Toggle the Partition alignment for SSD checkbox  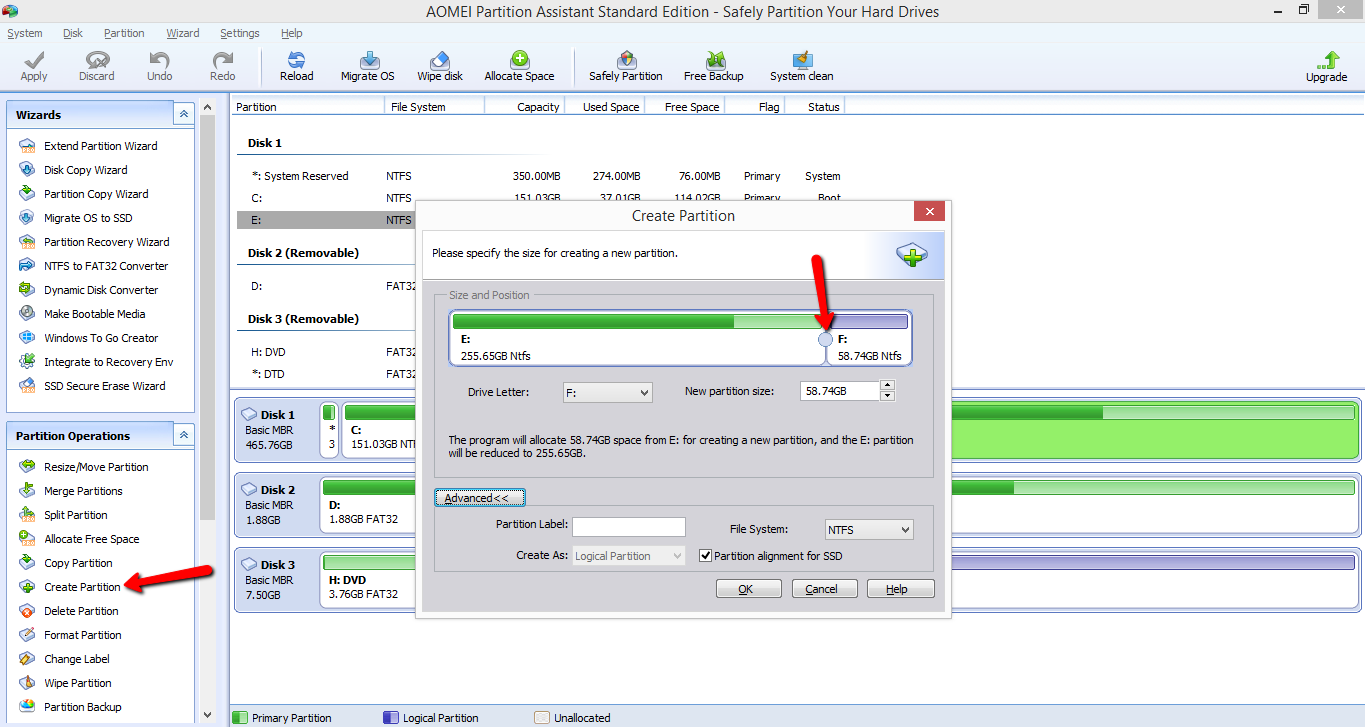pos(705,556)
